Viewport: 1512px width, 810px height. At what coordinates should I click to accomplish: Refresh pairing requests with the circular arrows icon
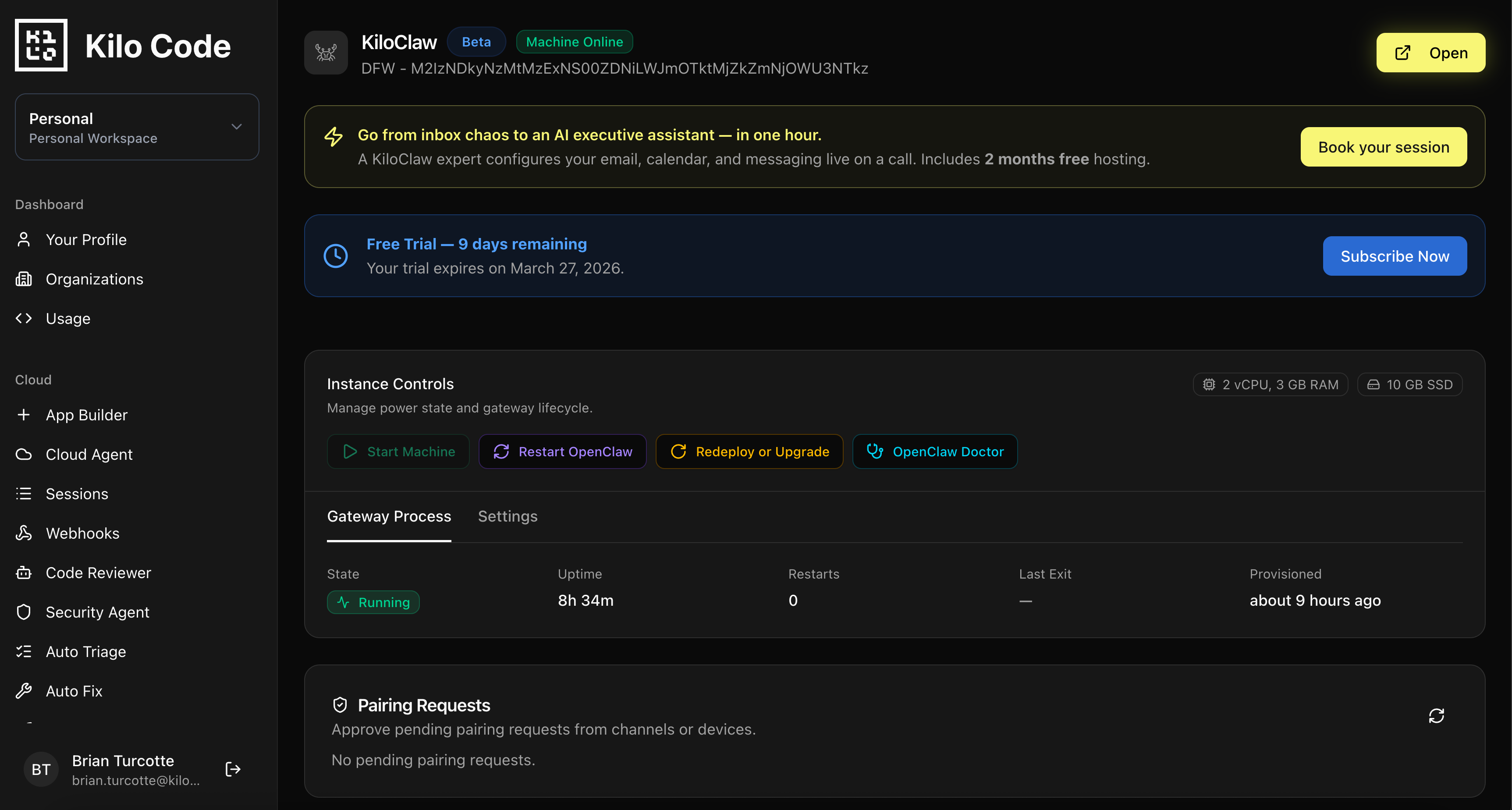point(1436,715)
